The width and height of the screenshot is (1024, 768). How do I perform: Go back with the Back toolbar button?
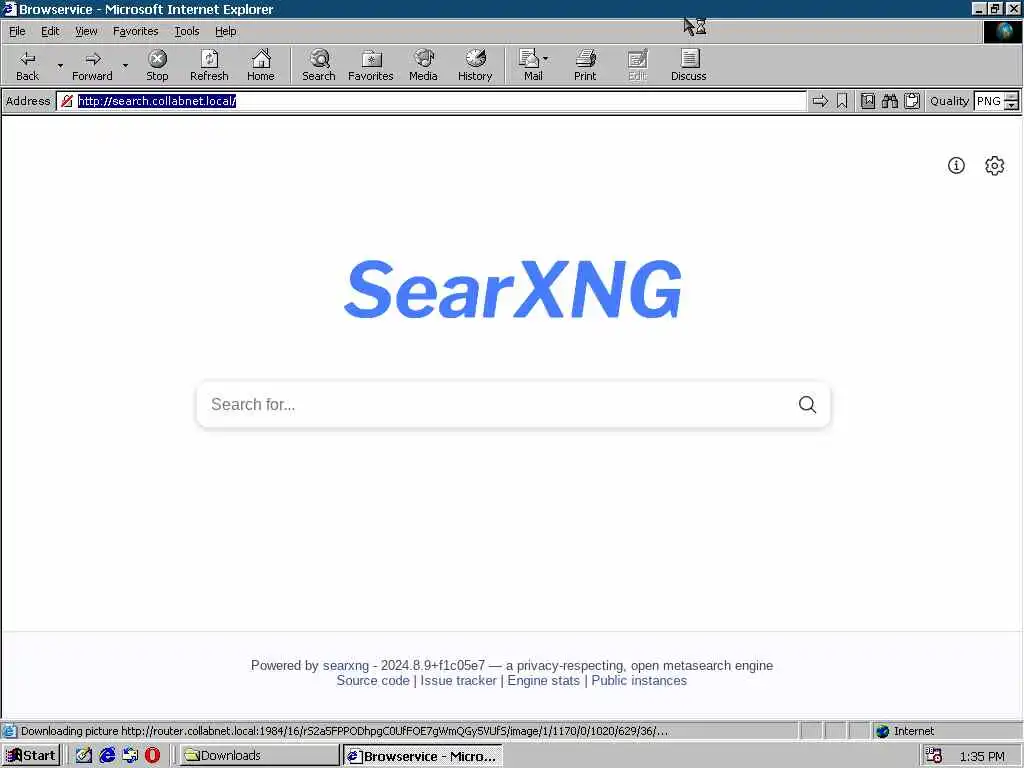coord(27,65)
